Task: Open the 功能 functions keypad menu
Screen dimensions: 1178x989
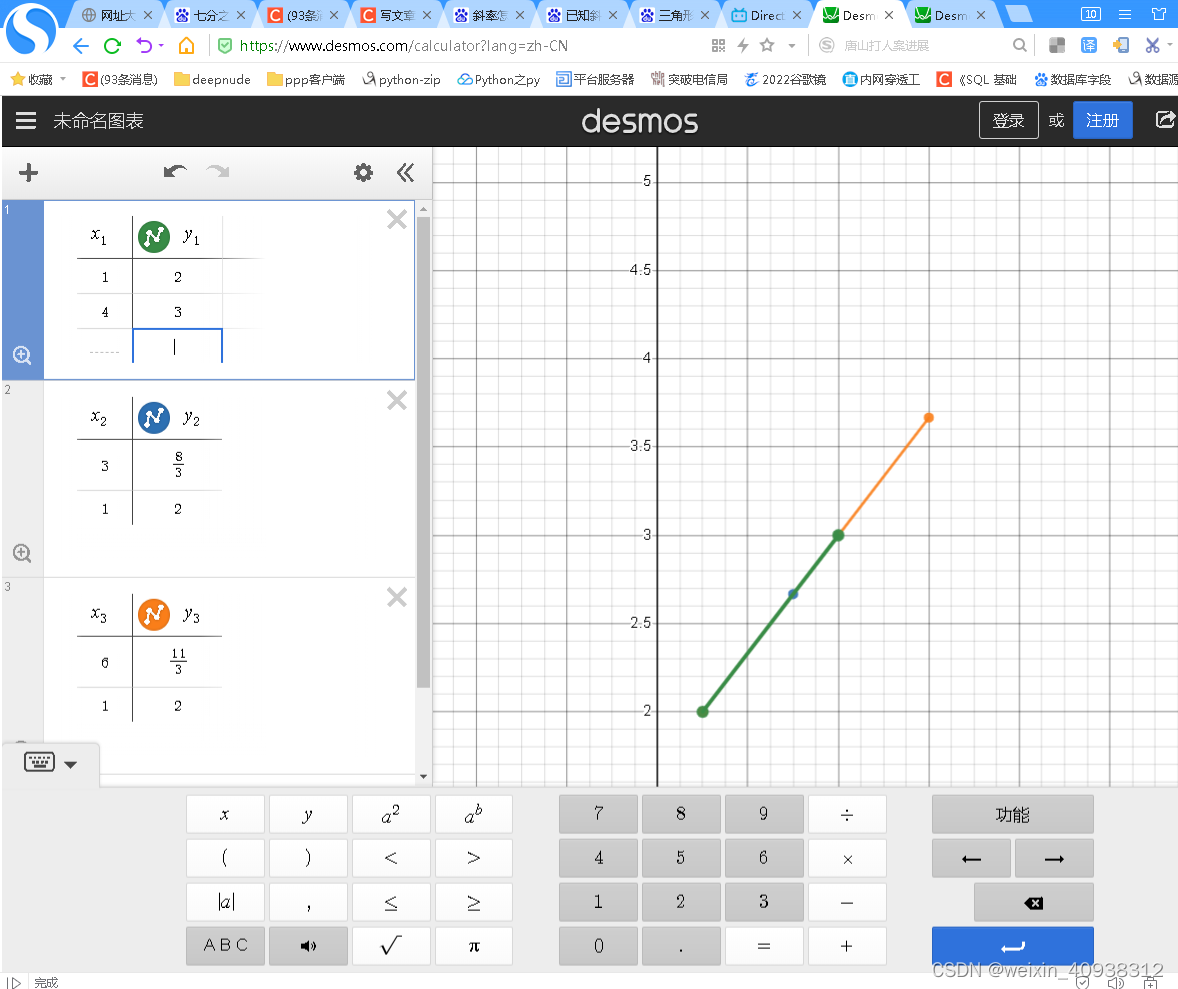Action: click(1012, 815)
